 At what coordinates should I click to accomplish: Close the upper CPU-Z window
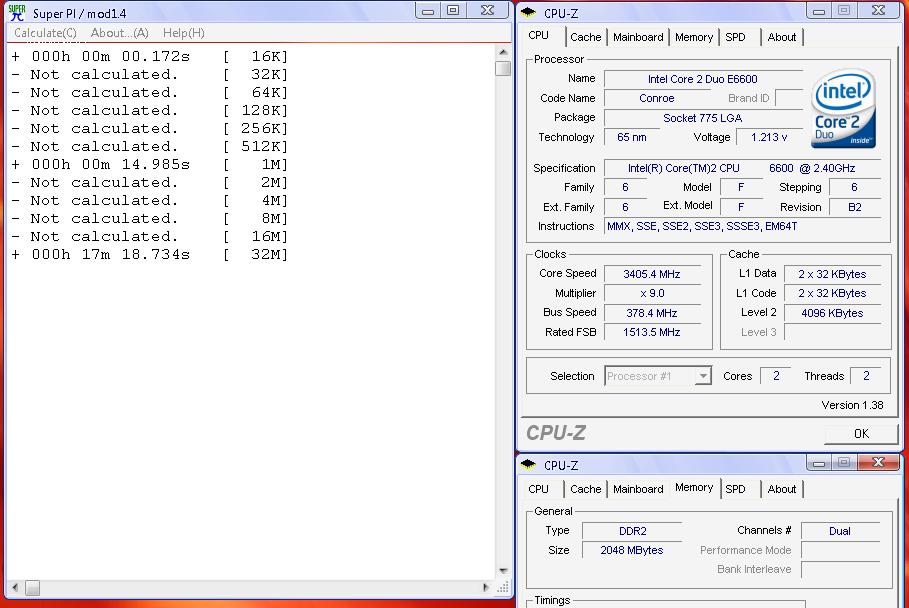[x=879, y=10]
